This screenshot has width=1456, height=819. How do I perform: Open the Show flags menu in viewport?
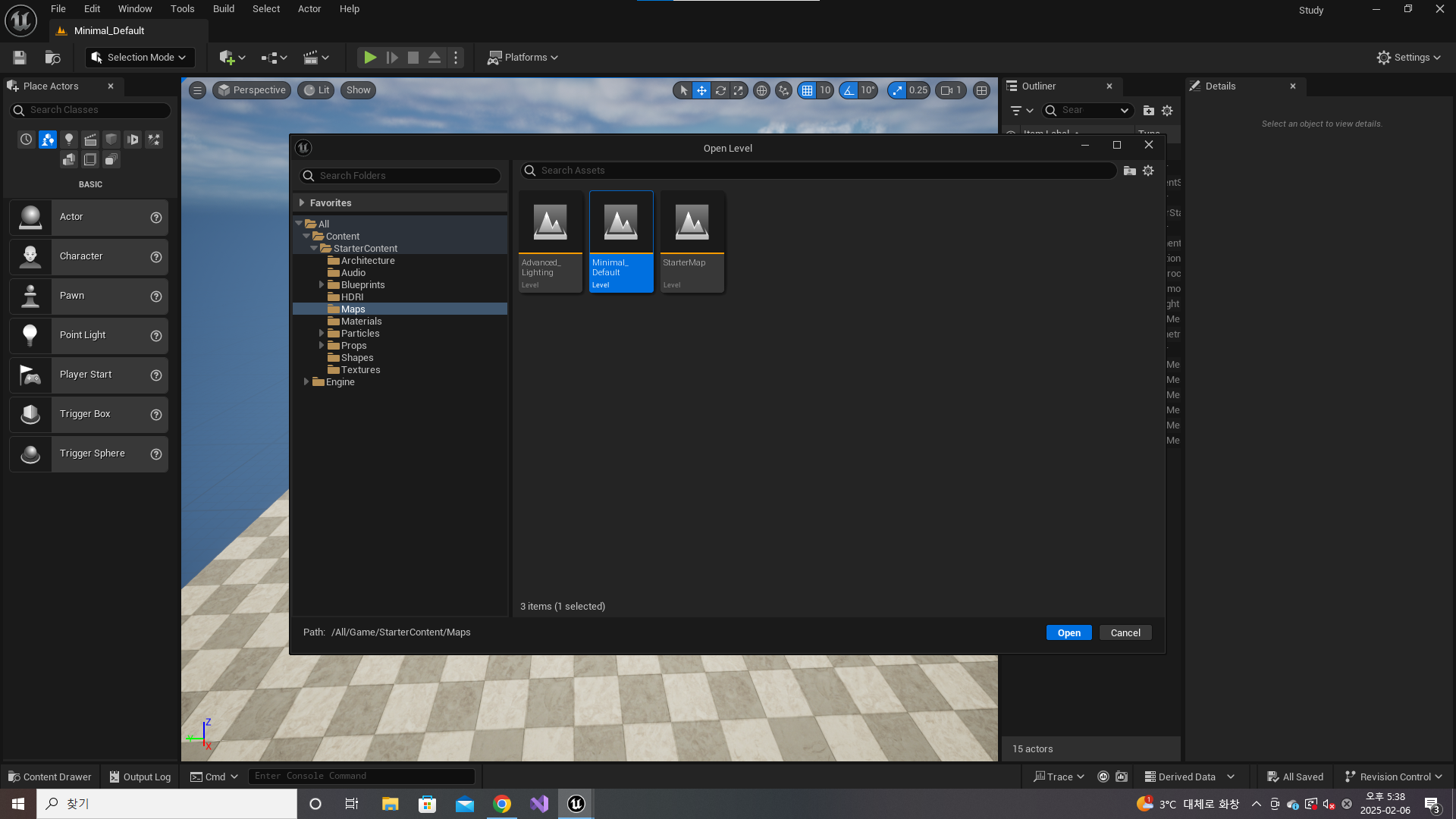coord(359,90)
